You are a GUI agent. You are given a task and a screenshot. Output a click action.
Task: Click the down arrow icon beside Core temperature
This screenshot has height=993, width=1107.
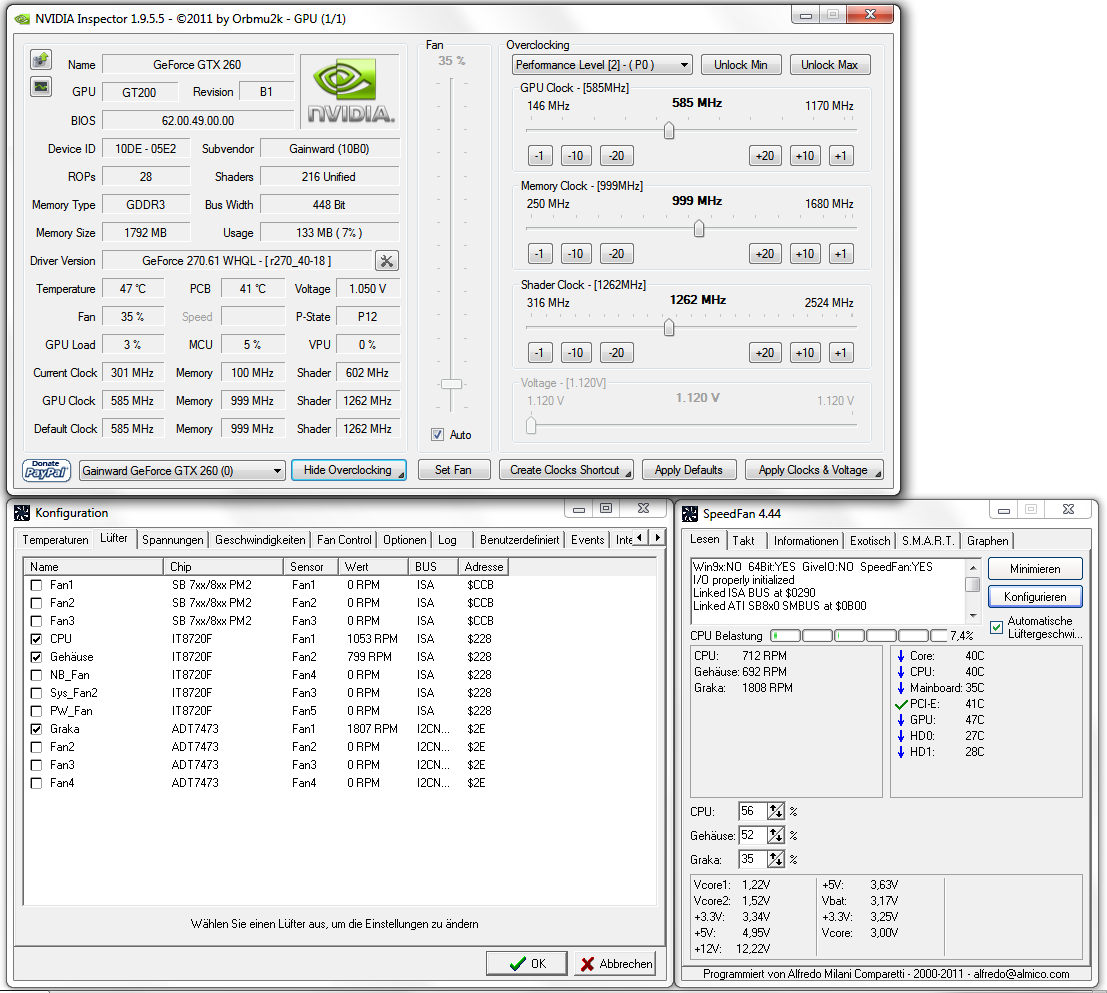[x=901, y=656]
